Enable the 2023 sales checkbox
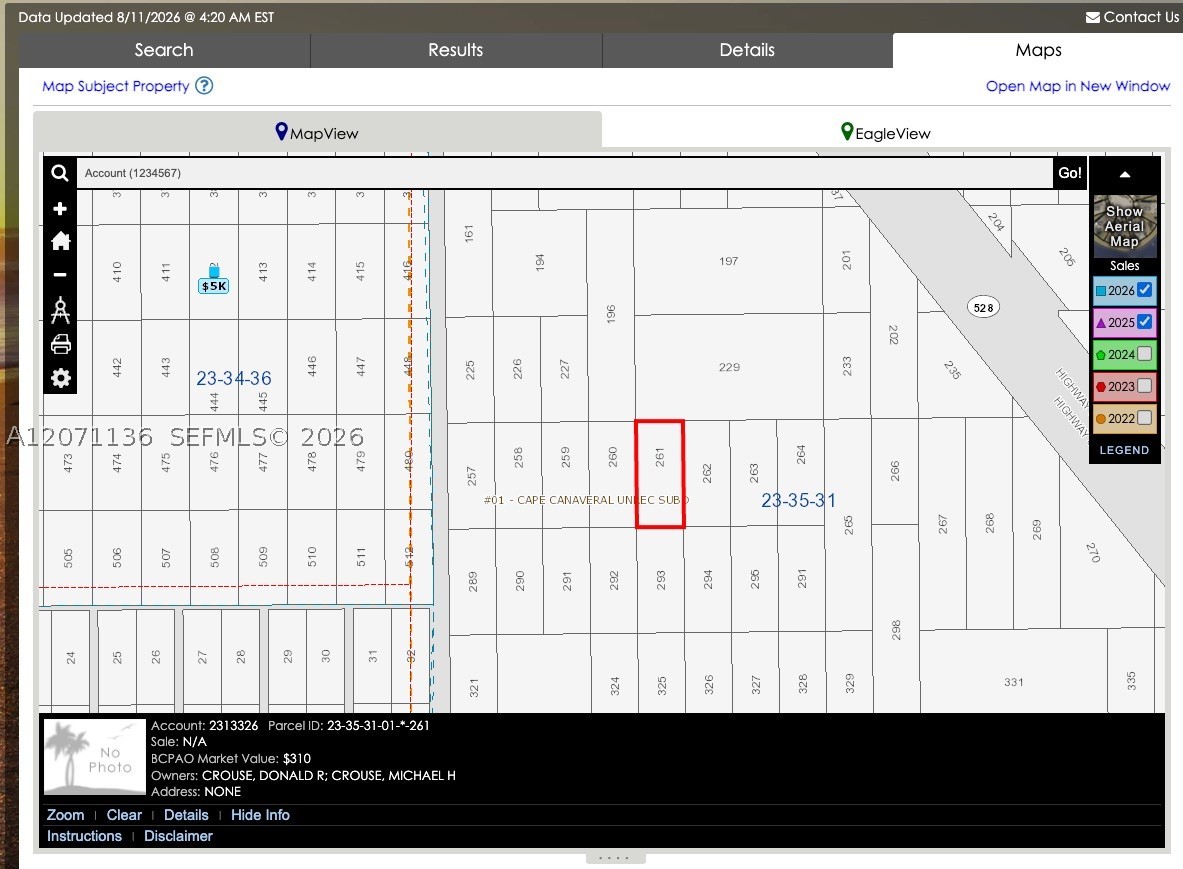Image resolution: width=1183 pixels, height=869 pixels. (x=1145, y=385)
